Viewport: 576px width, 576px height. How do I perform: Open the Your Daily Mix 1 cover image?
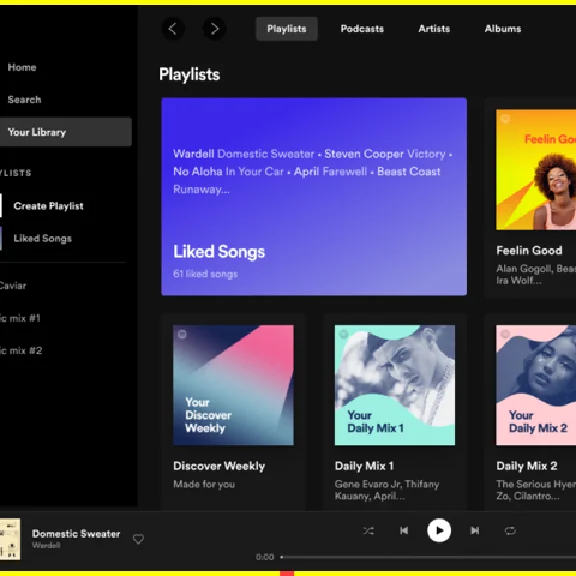tap(395, 385)
